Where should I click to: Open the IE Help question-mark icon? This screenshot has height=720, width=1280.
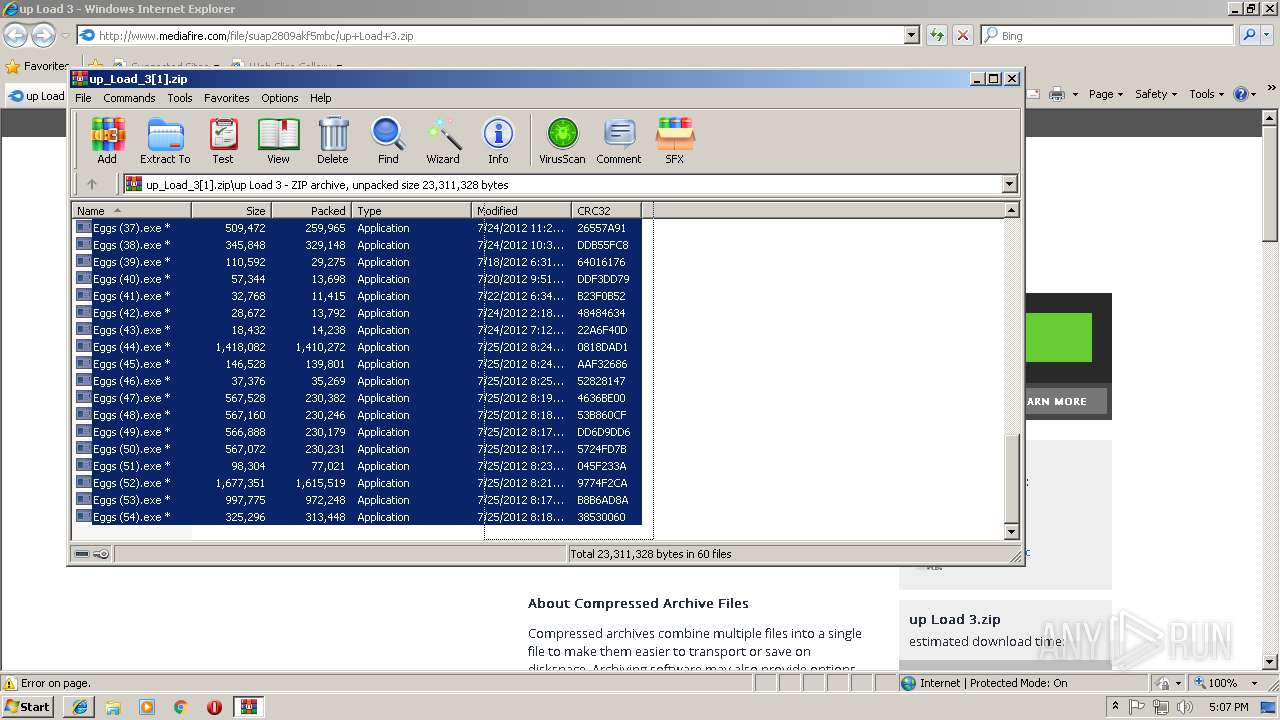1240,94
